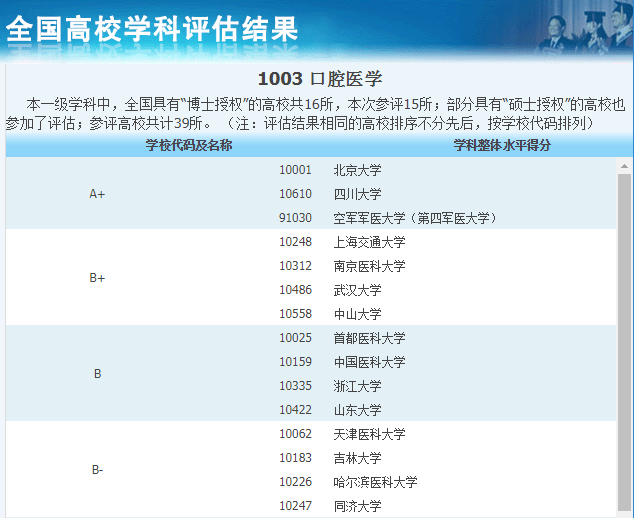Click 中国医科大学 in the list
This screenshot has height=518, width=637.
pyautogui.click(x=369, y=362)
